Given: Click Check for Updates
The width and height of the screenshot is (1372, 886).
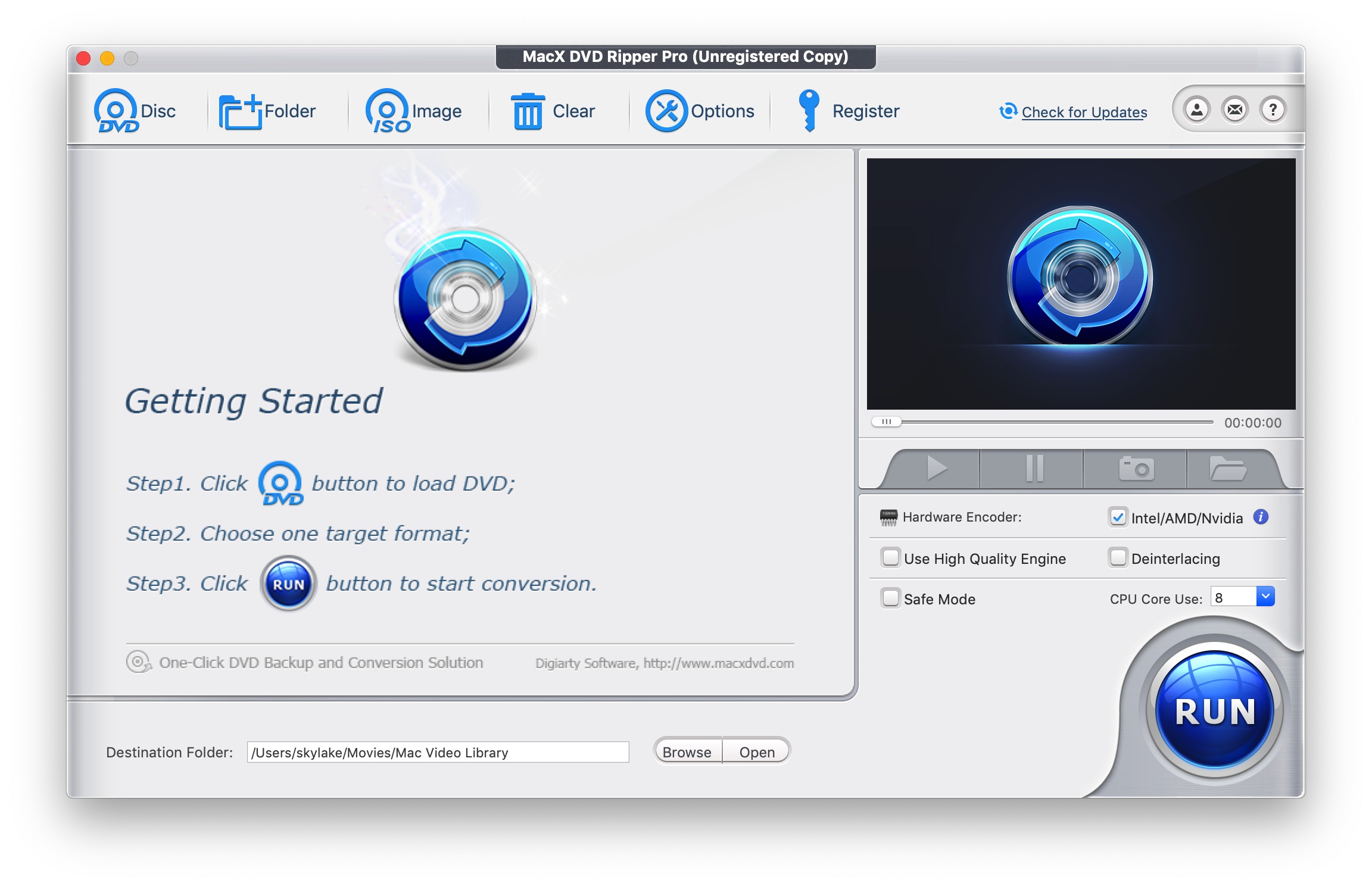Looking at the screenshot, I should [x=1084, y=113].
